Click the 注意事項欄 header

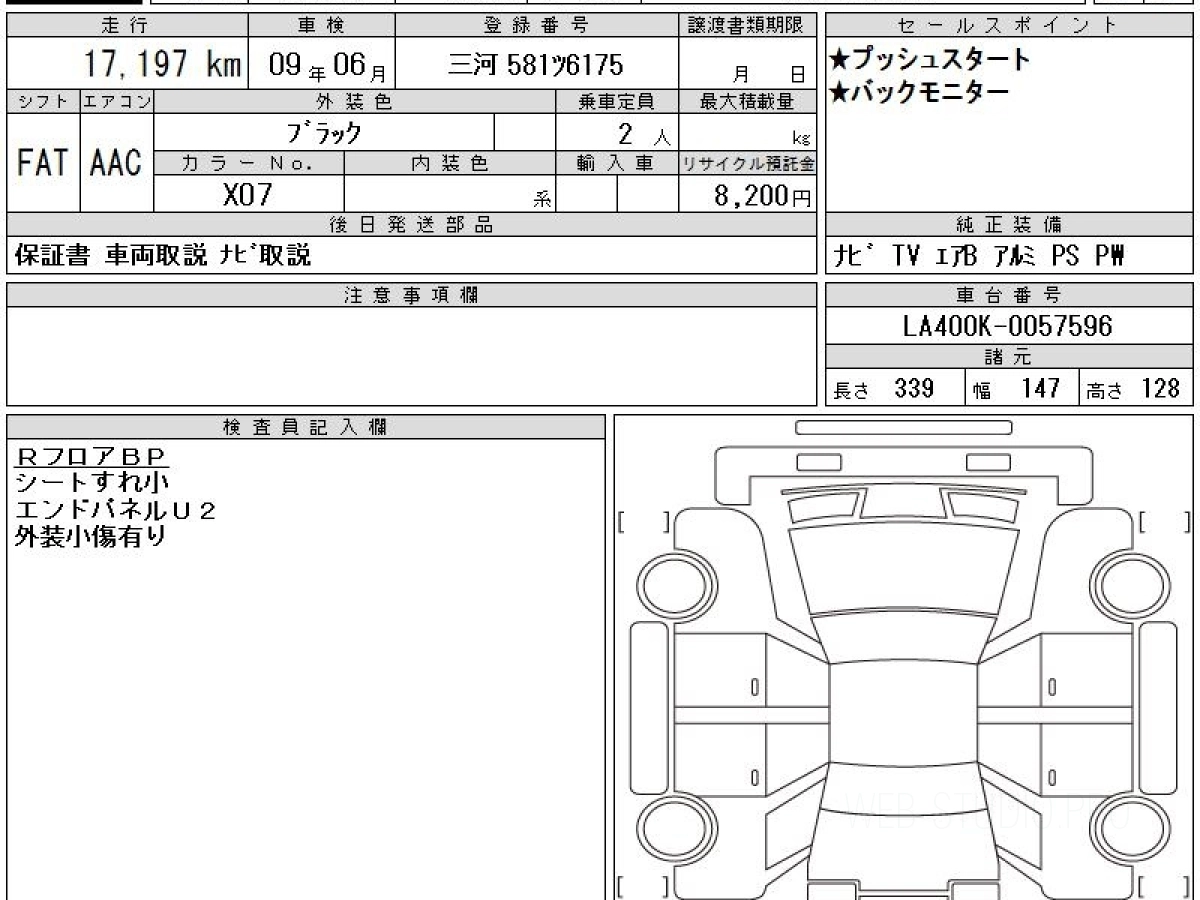tap(411, 295)
